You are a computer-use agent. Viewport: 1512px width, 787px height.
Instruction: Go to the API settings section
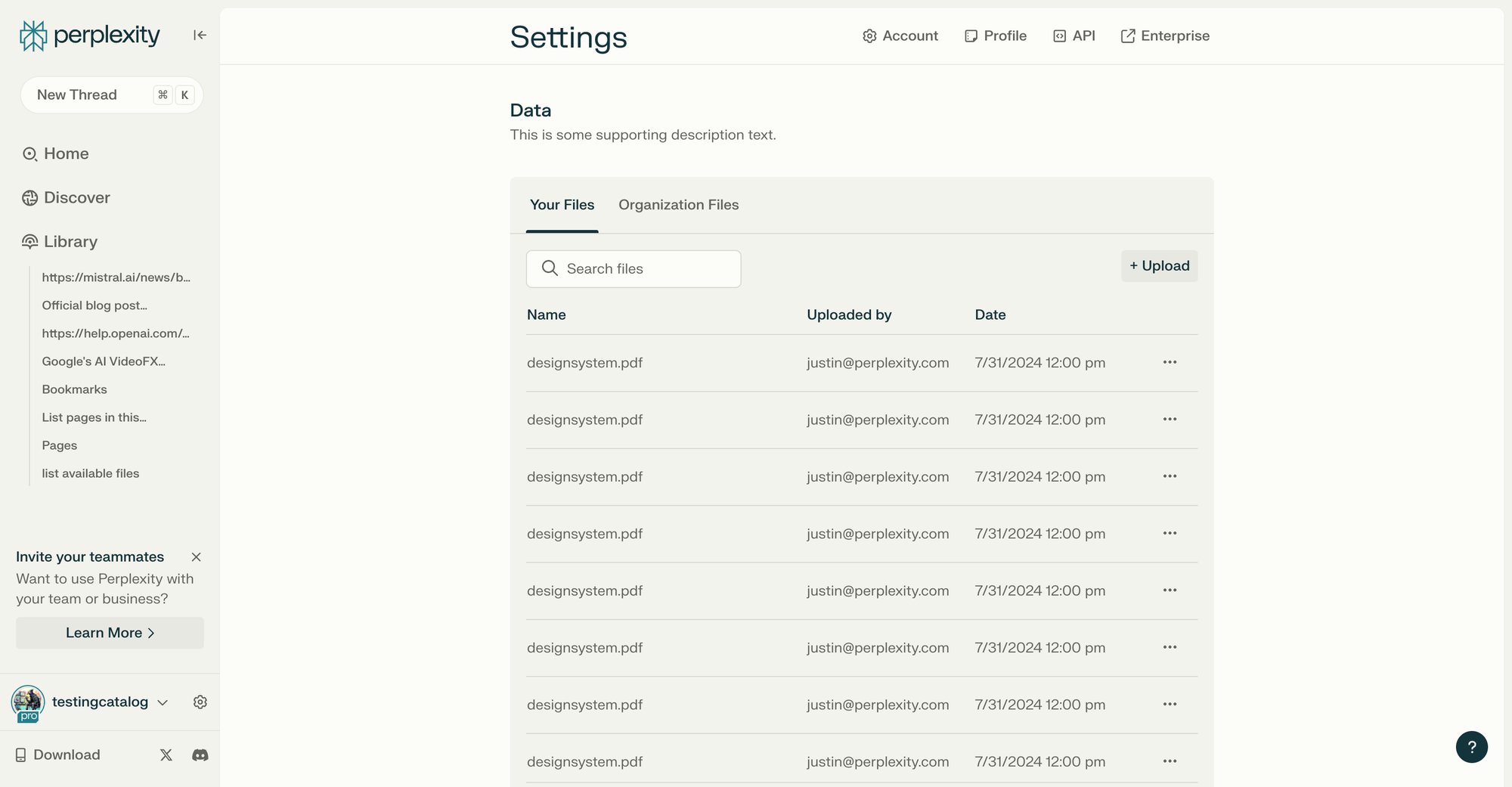coord(1074,36)
